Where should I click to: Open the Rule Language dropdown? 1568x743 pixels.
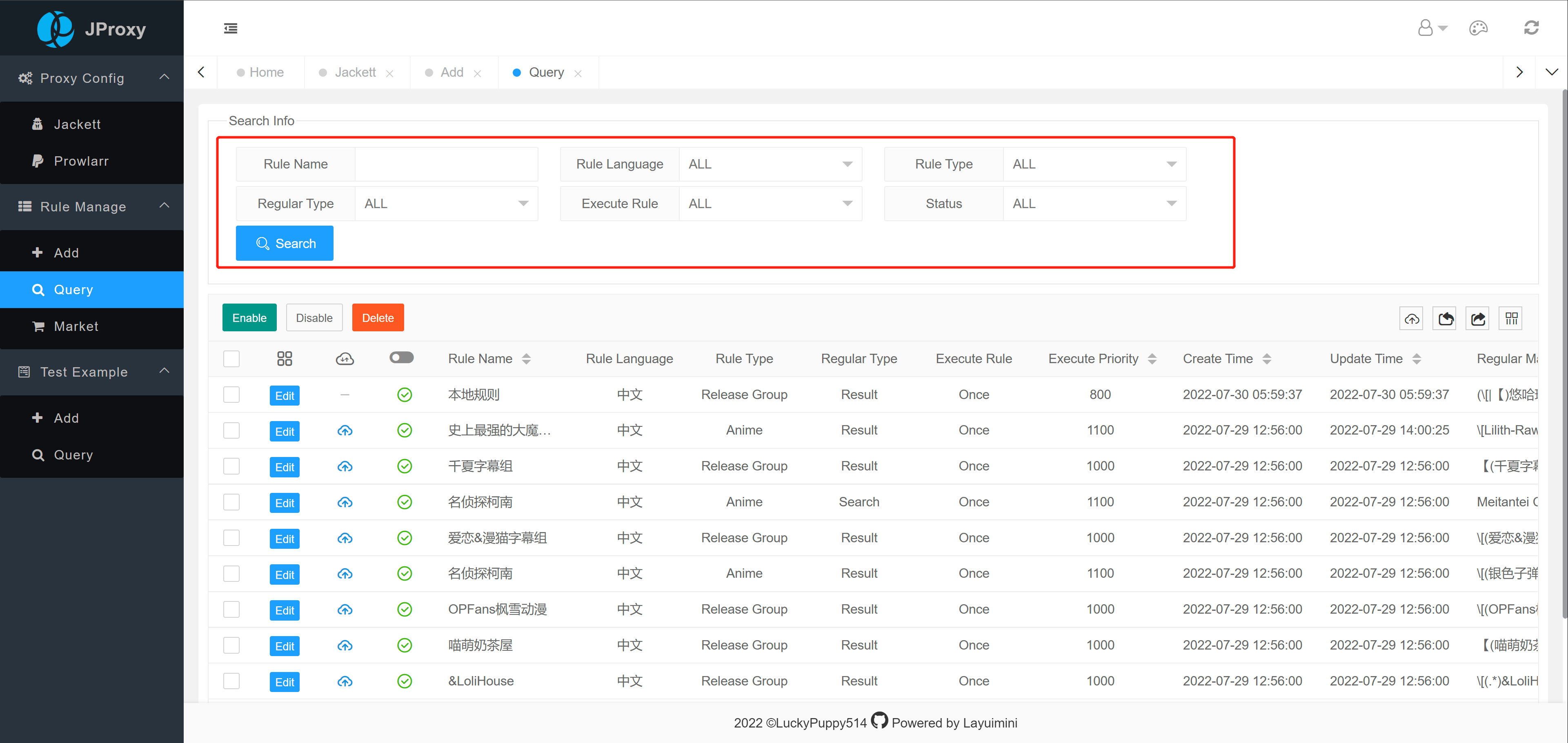tap(770, 164)
